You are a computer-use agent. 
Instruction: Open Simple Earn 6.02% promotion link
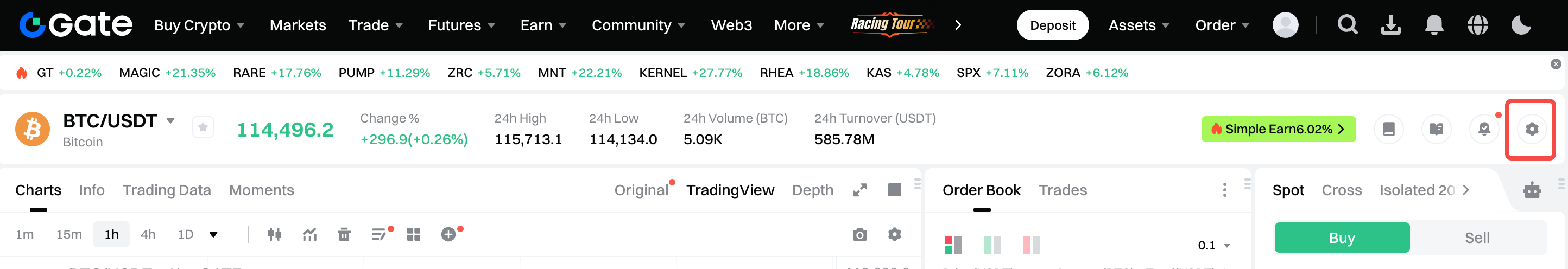(1278, 129)
